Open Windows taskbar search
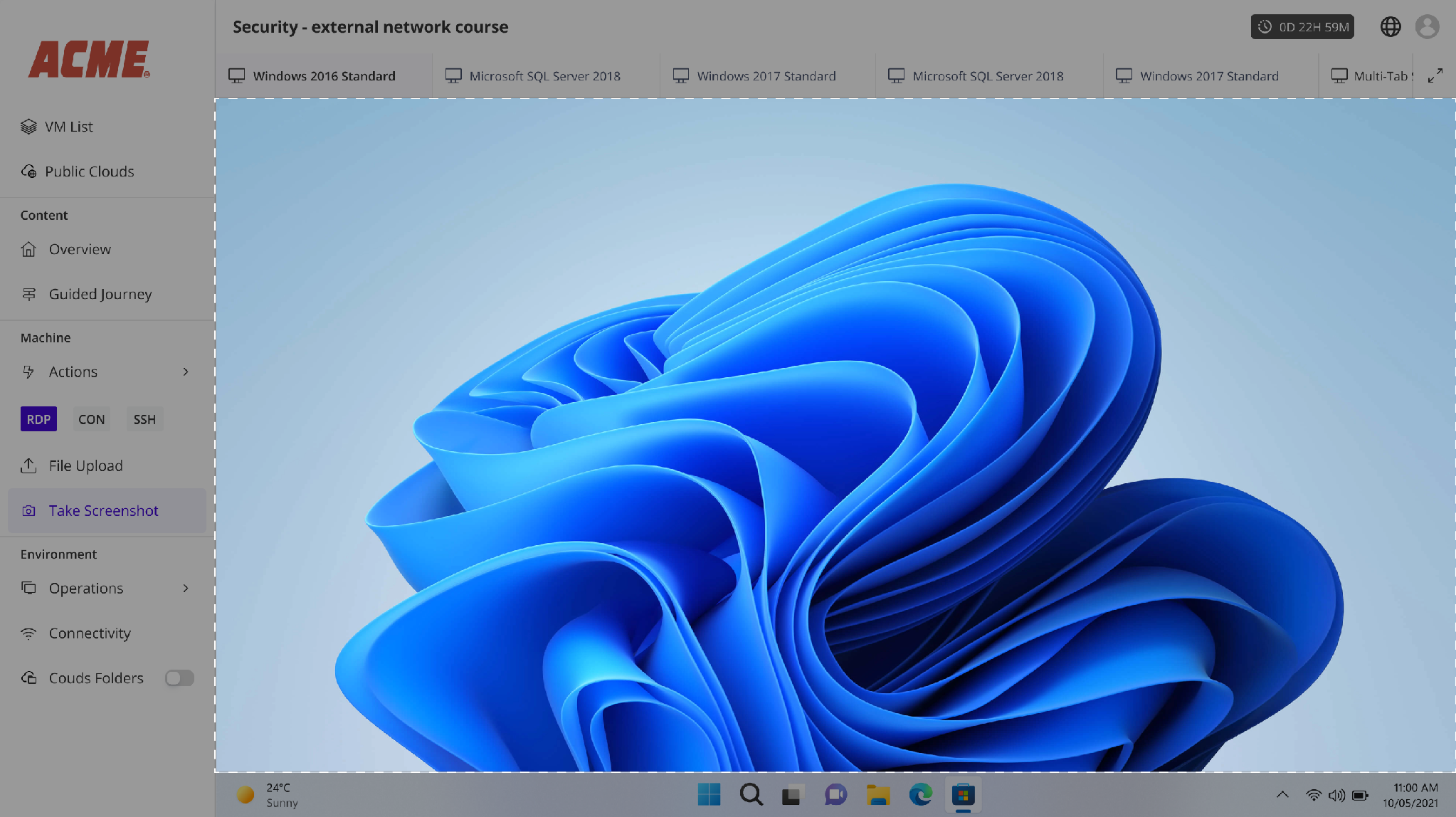 pyautogui.click(x=751, y=794)
